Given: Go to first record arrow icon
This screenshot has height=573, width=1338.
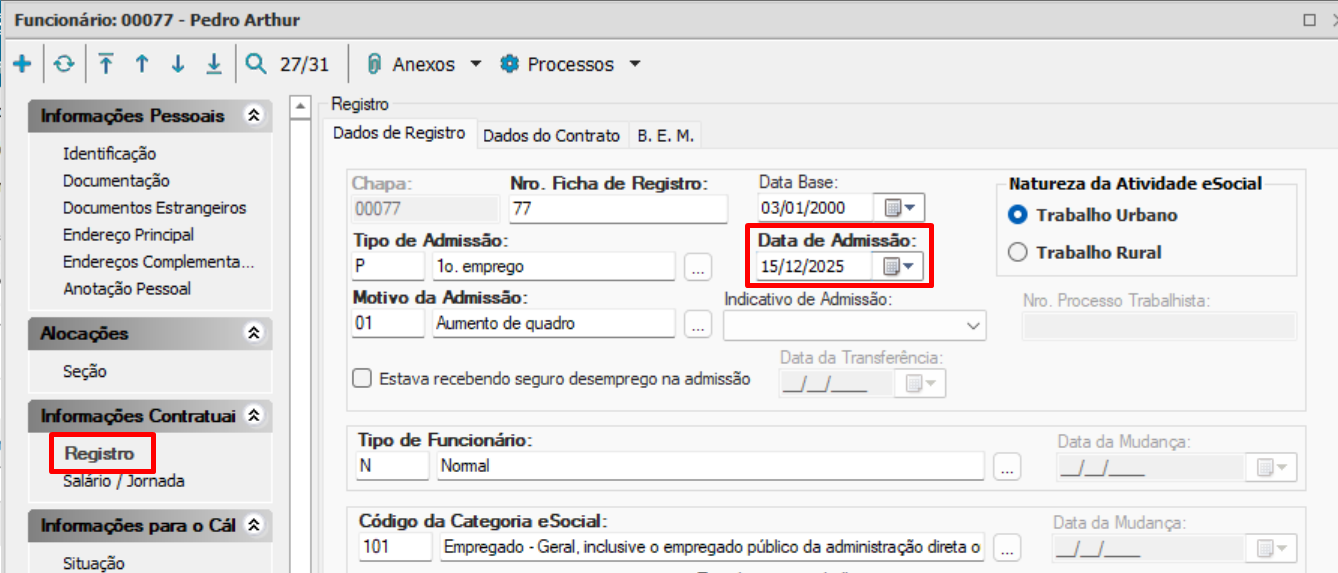Looking at the screenshot, I should (106, 64).
